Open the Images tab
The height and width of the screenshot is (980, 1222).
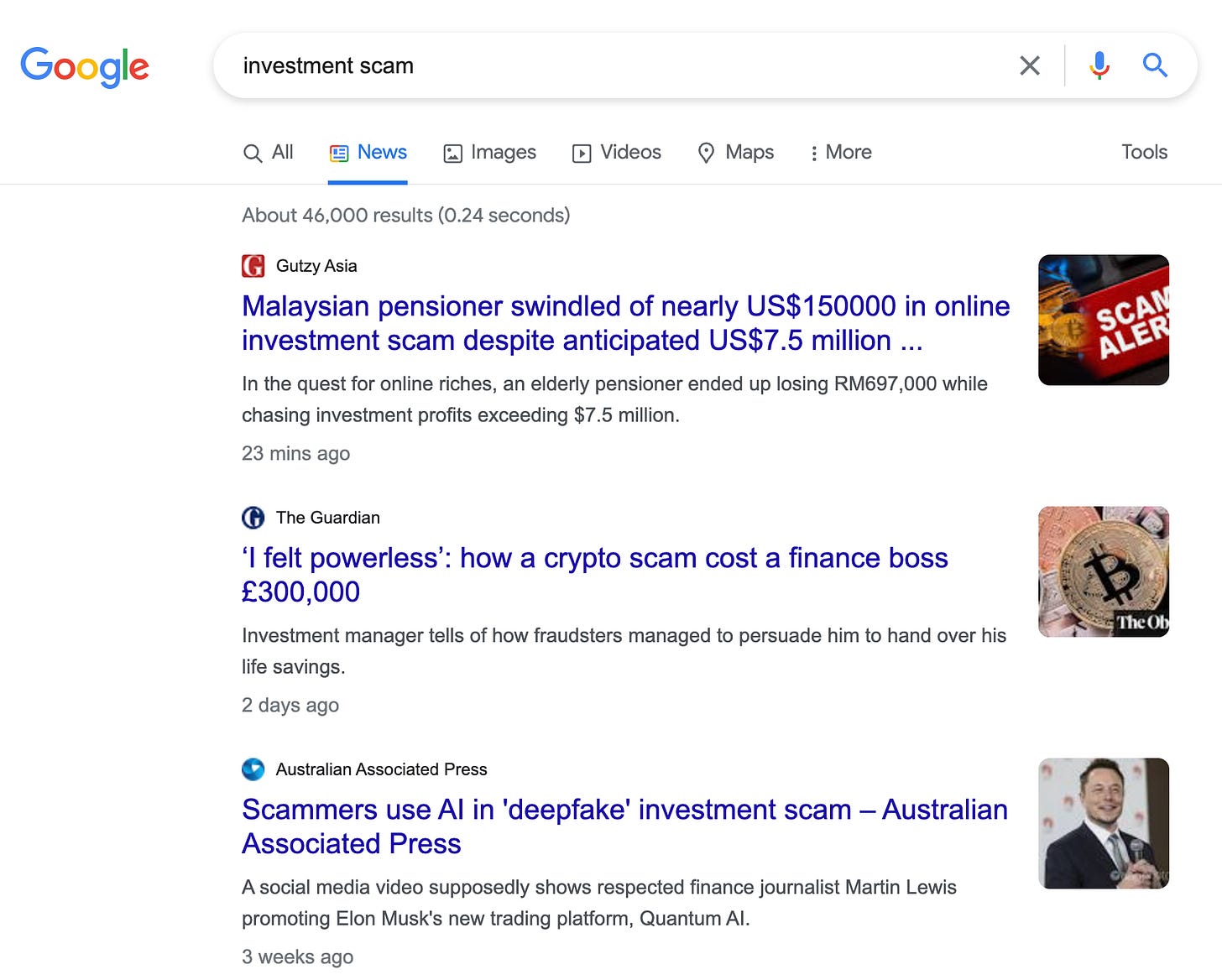[x=489, y=153]
